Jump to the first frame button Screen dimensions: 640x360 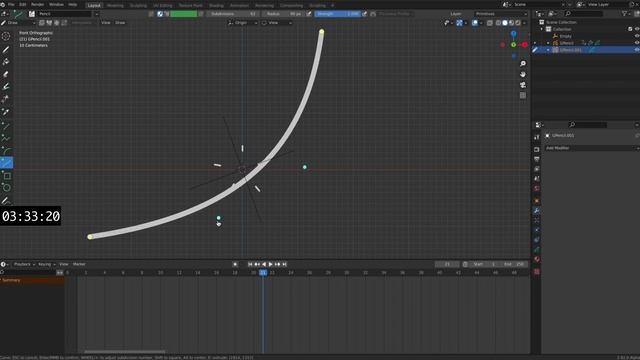(x=250, y=264)
